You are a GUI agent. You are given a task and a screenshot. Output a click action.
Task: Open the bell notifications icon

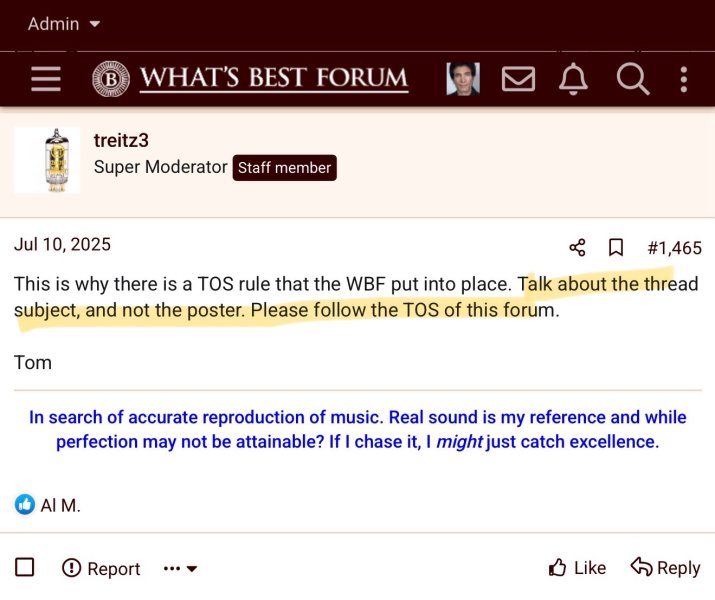click(573, 79)
